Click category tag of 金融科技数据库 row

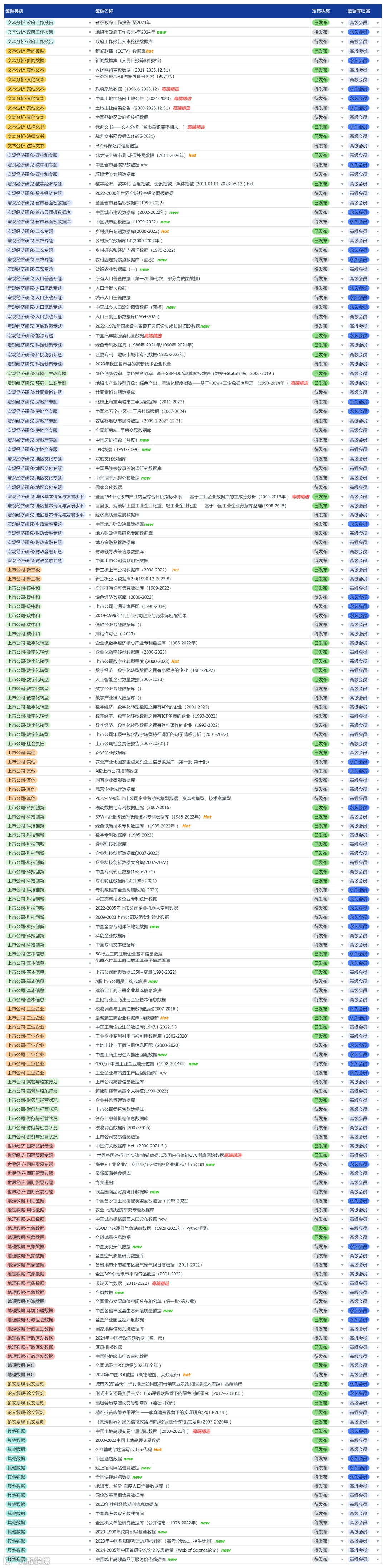point(26,844)
